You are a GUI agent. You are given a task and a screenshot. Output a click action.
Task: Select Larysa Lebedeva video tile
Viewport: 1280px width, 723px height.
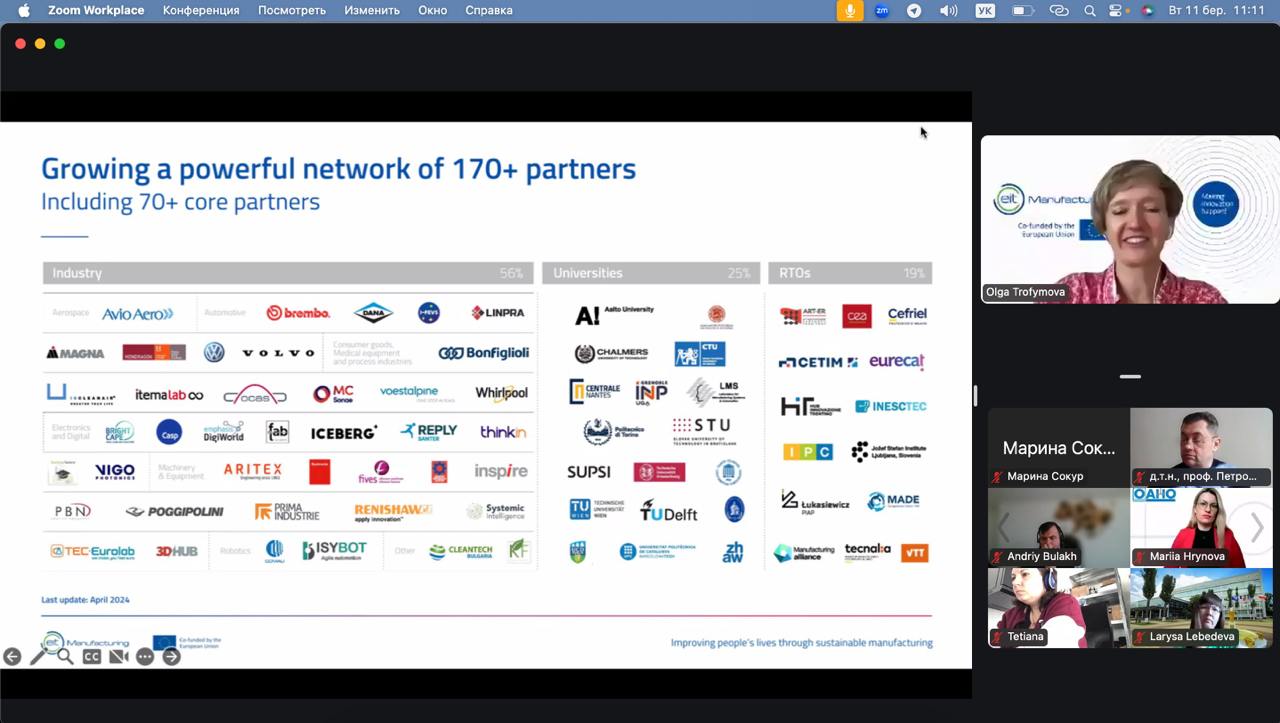[x=1201, y=607]
